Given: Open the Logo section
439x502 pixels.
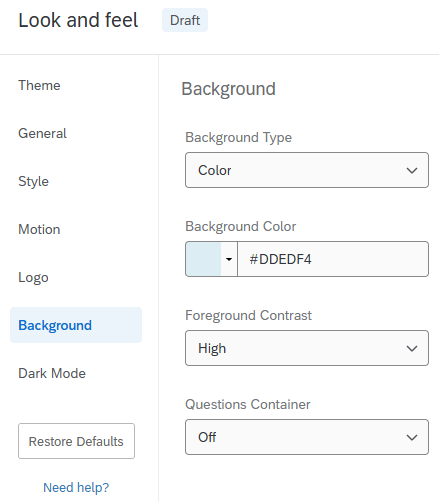Looking at the screenshot, I should (x=33, y=277).
